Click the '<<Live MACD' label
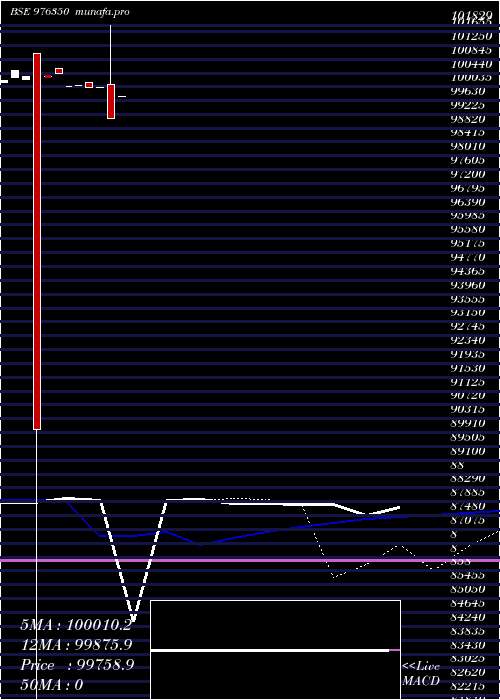Screen dimensions: 500x700 421,674
